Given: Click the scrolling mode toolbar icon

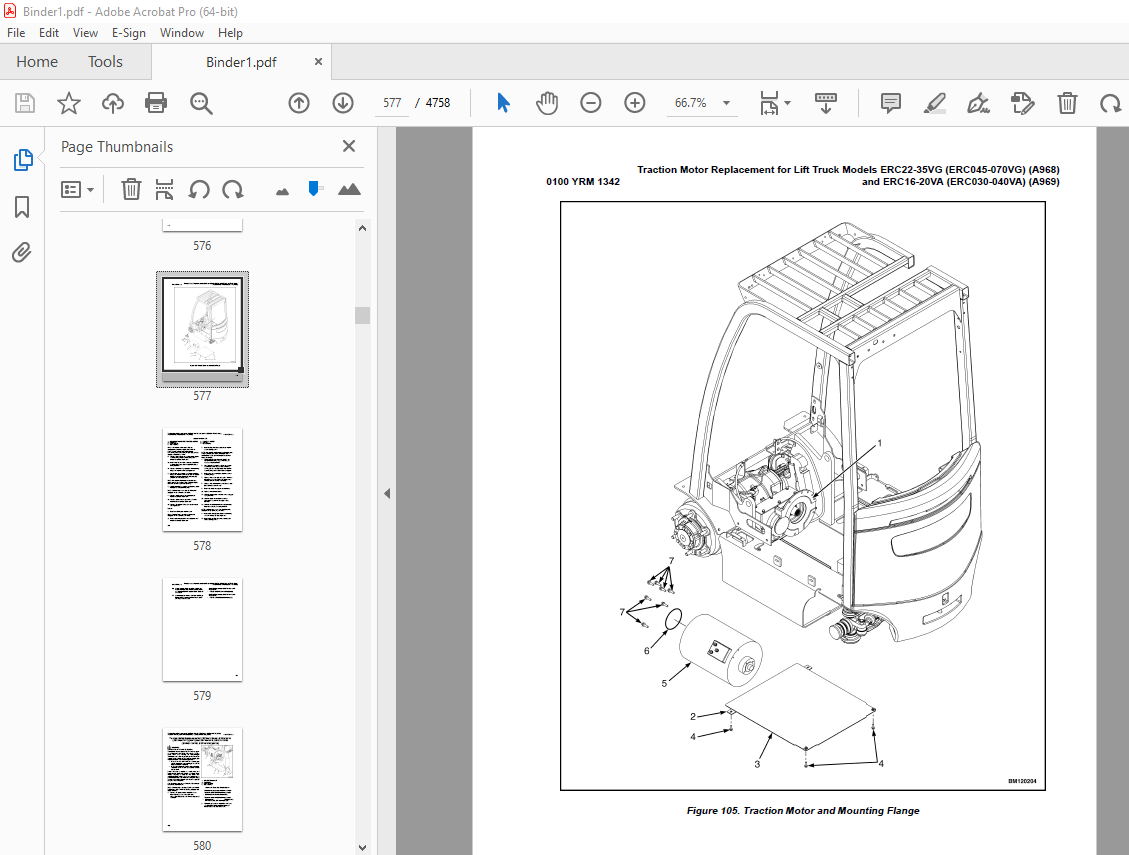Looking at the screenshot, I should [826, 103].
